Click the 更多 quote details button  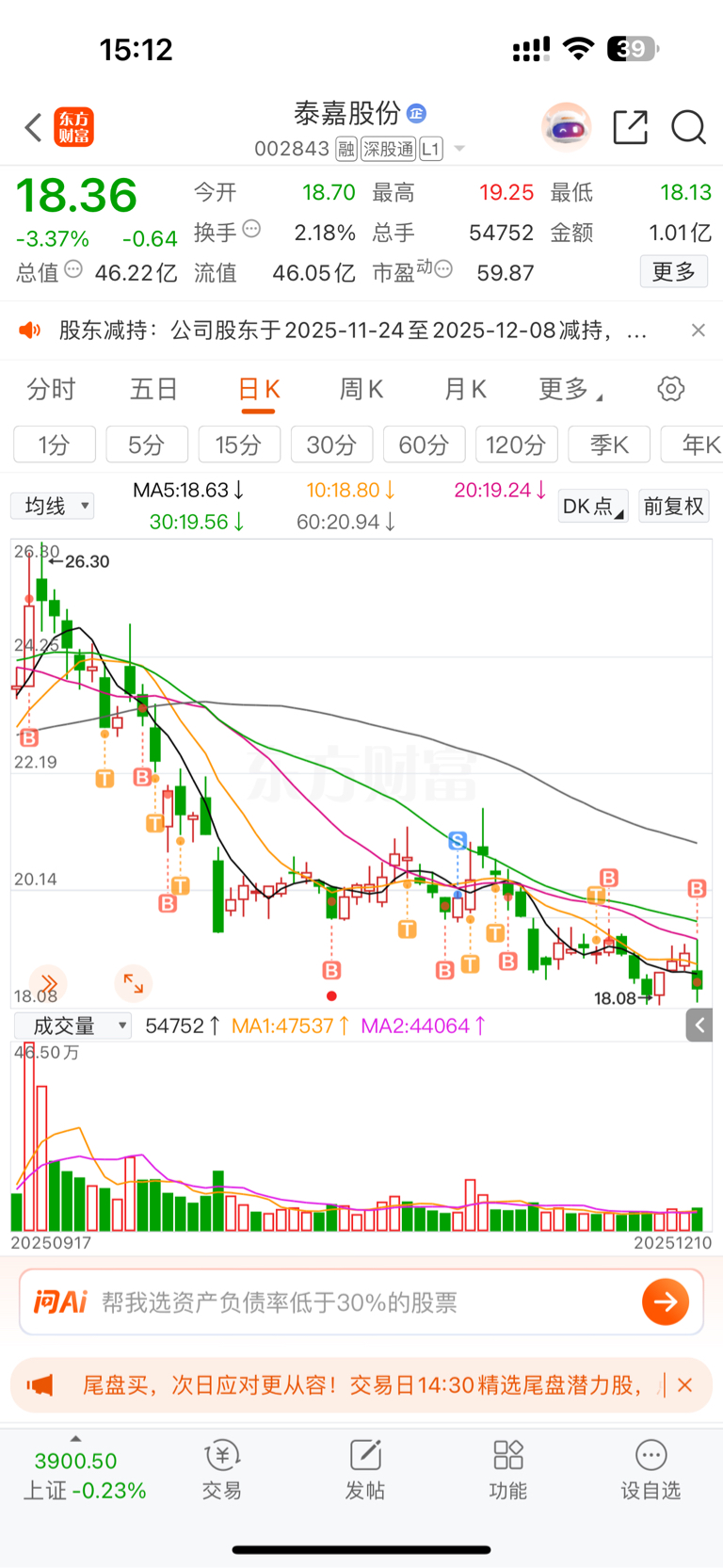tap(674, 271)
